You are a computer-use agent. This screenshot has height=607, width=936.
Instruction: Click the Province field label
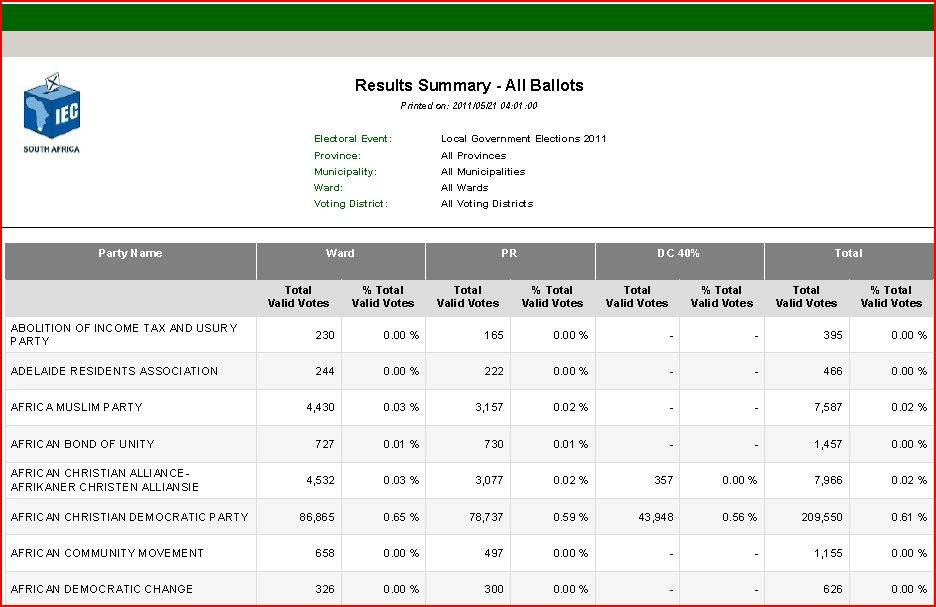click(x=337, y=156)
